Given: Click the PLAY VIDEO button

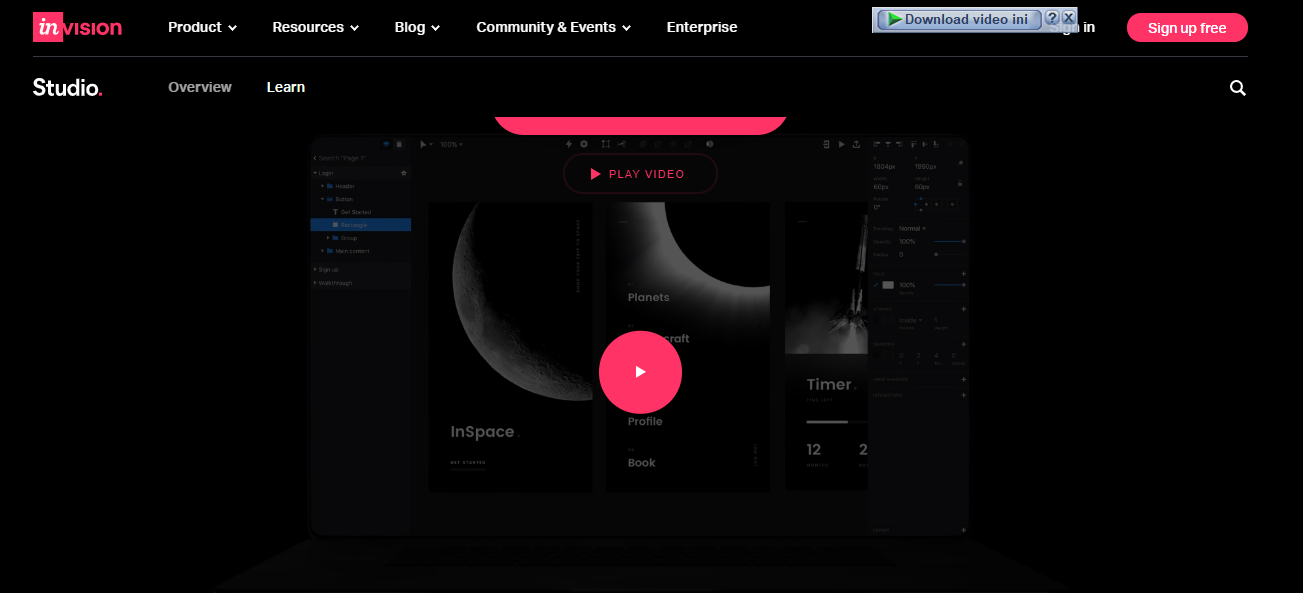Looking at the screenshot, I should 640,174.
